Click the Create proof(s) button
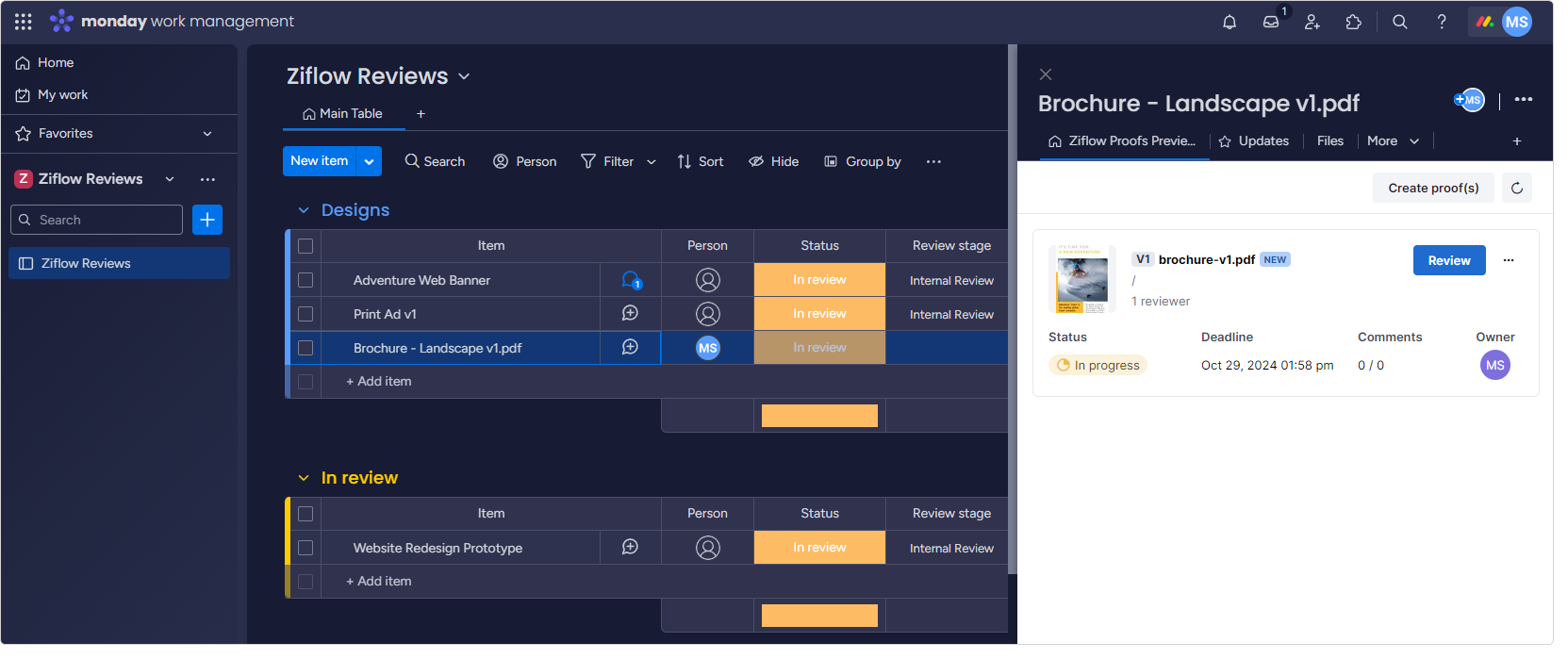Image resolution: width=1568 pixels, height=659 pixels. tap(1432, 188)
